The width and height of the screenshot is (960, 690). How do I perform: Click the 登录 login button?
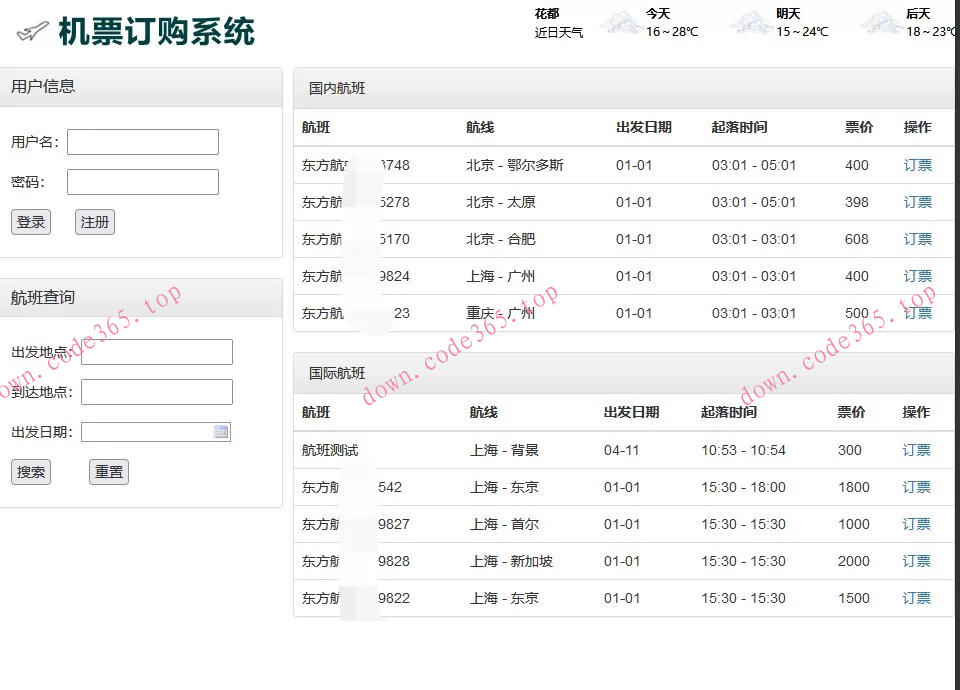coord(30,222)
